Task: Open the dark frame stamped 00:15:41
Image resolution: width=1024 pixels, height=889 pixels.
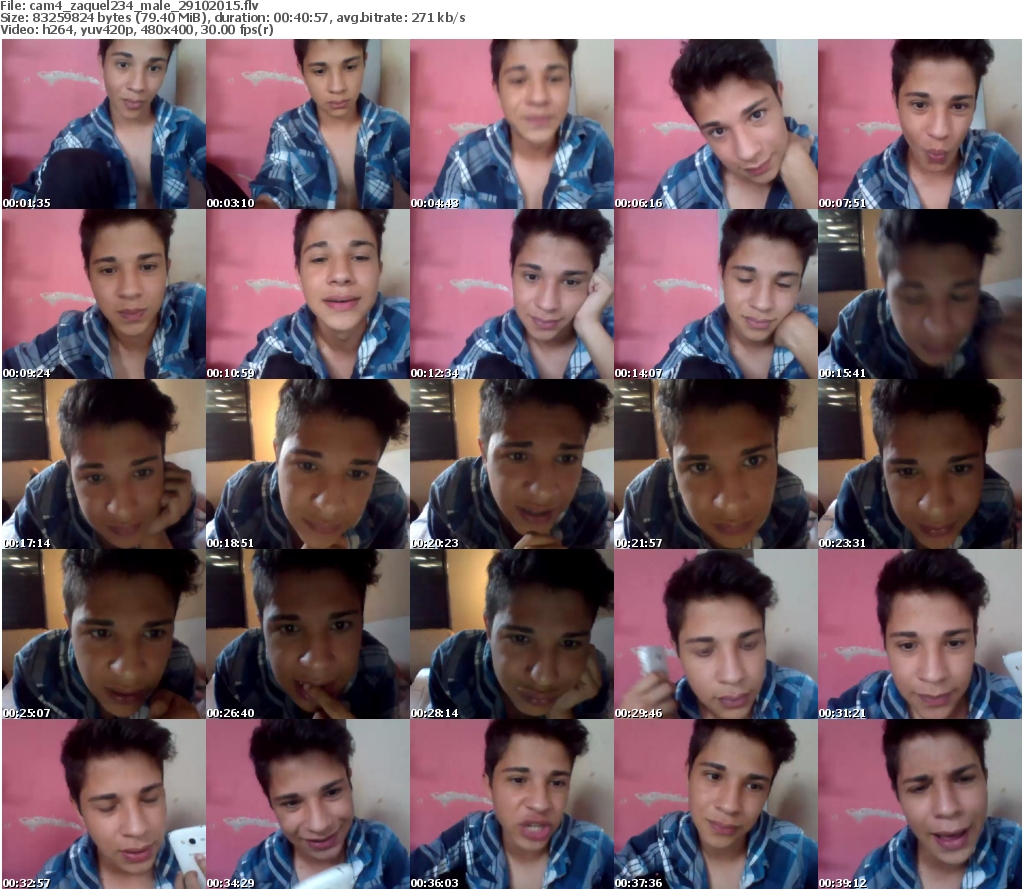Action: [920, 294]
